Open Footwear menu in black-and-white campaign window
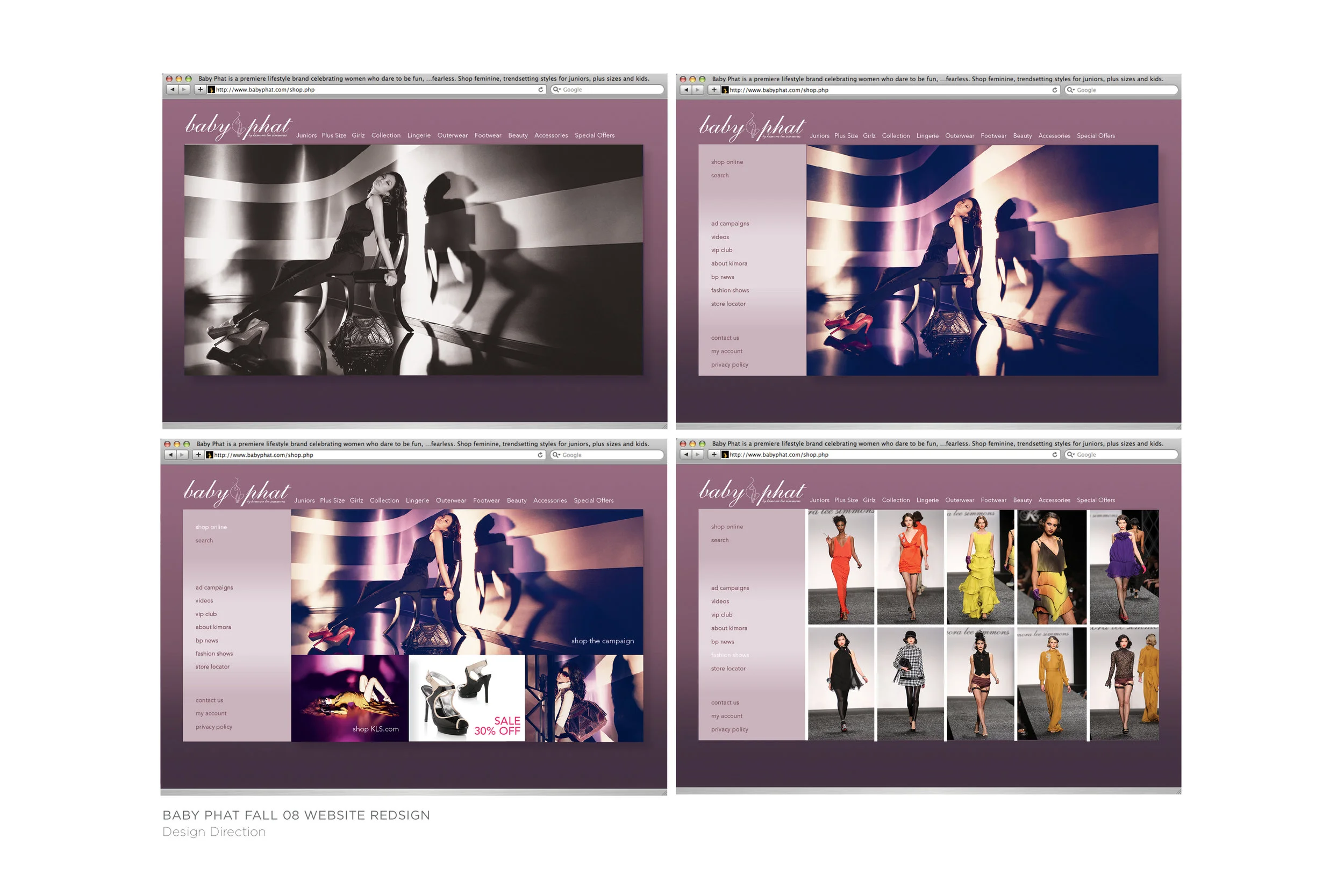Image resolution: width=1344 pixels, height=896 pixels. 488,136
